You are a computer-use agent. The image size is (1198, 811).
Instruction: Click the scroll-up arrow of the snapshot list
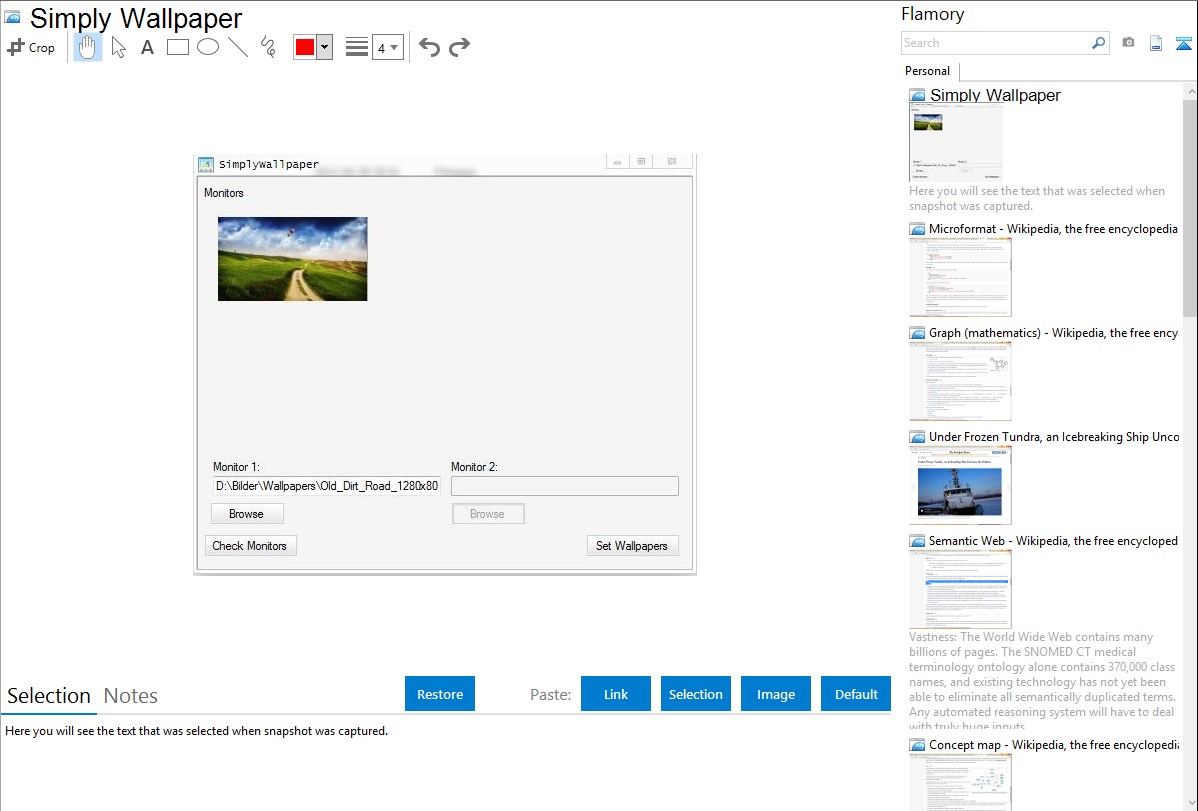click(1190, 92)
